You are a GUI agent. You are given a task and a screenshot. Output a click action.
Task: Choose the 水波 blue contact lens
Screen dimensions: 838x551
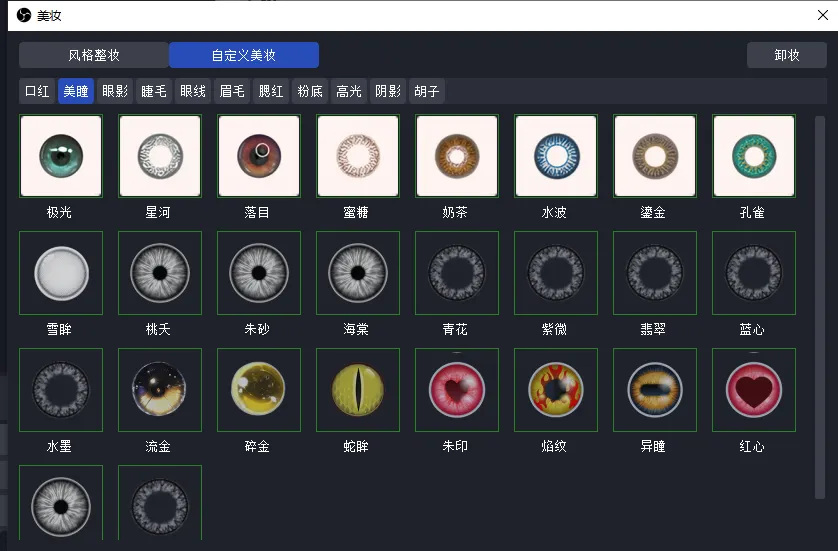point(556,156)
